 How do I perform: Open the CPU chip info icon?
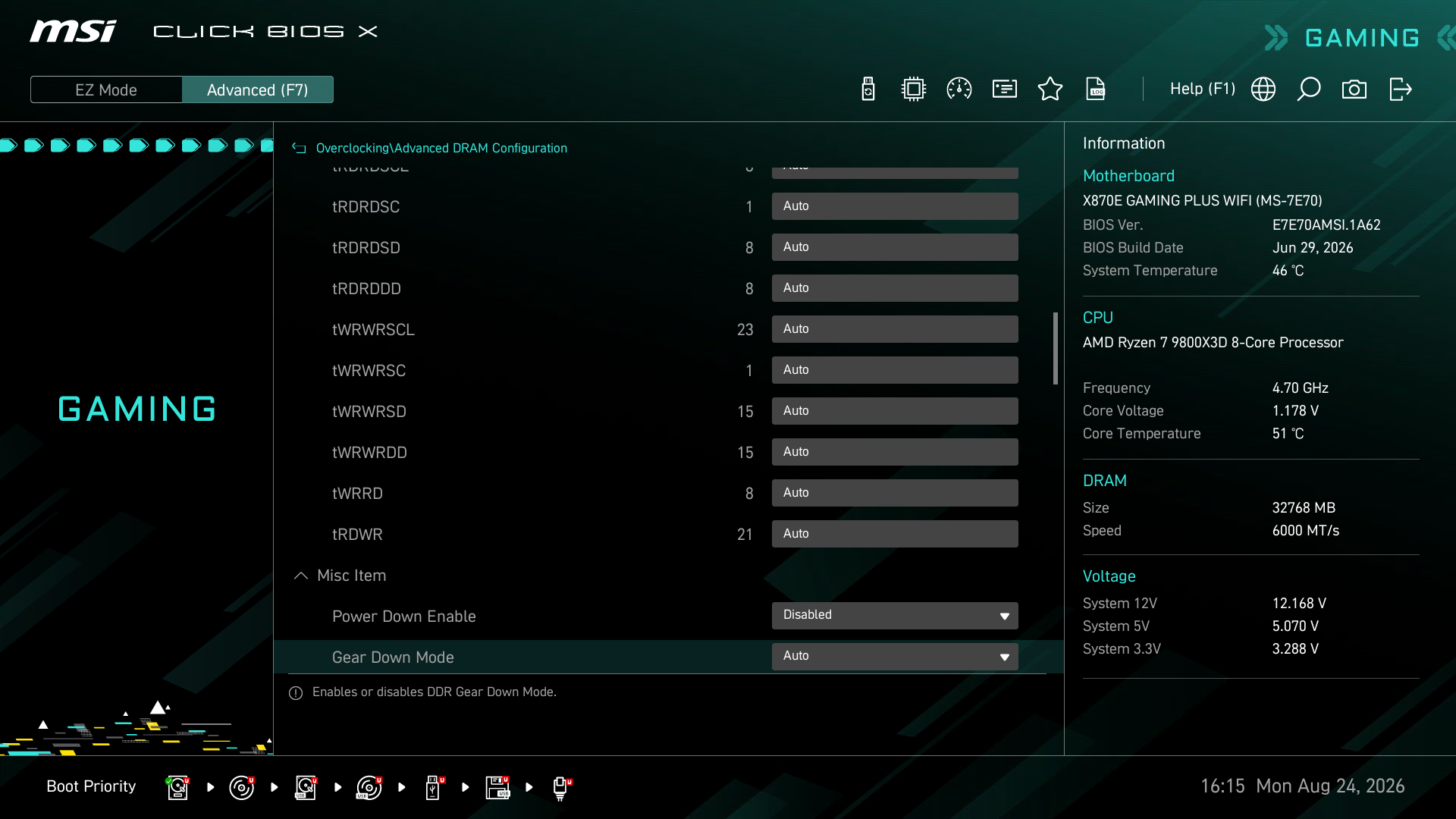click(x=914, y=89)
